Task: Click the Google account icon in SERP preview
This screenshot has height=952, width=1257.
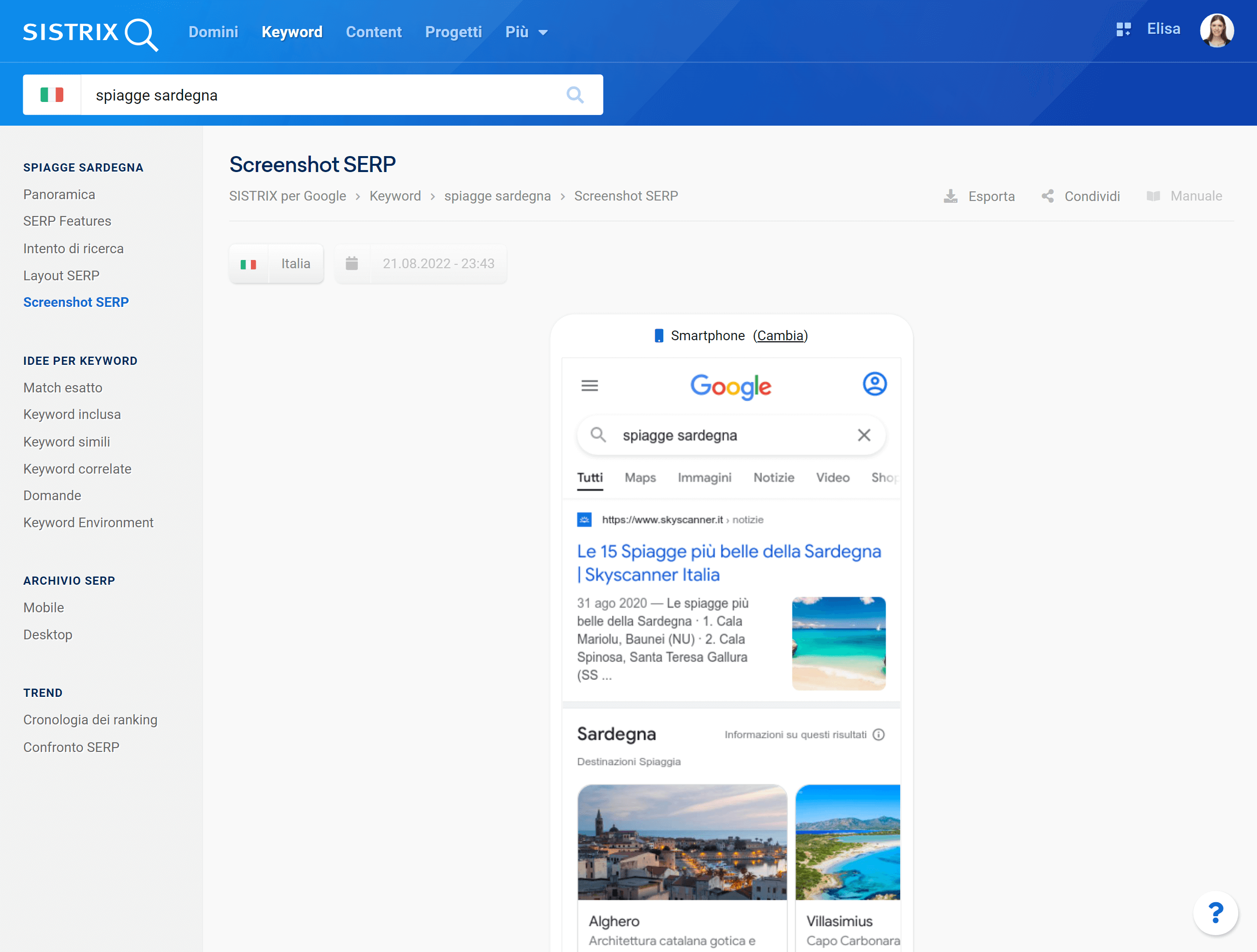Action: (x=875, y=385)
